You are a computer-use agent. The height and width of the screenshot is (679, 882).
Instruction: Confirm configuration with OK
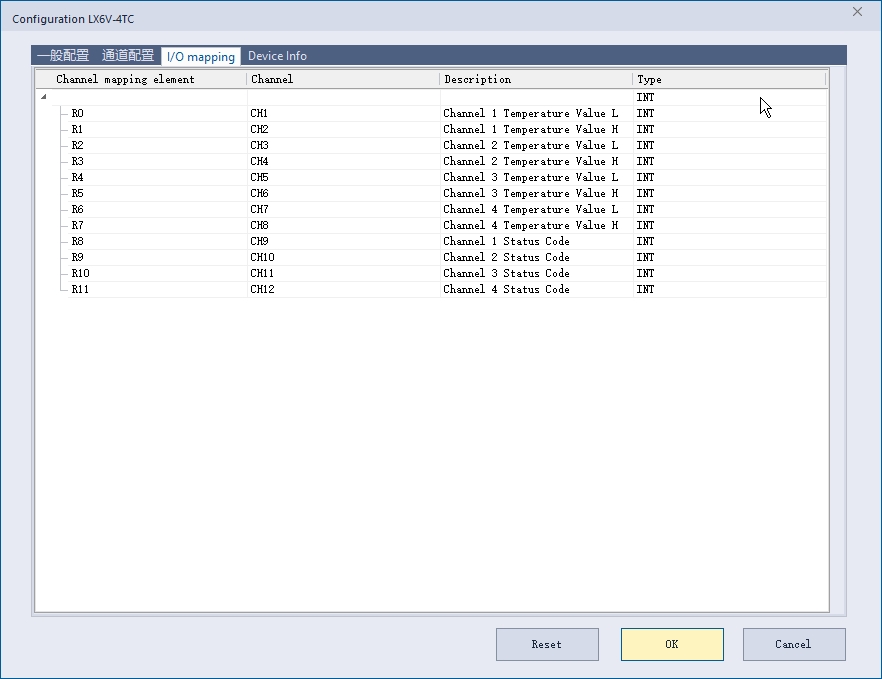point(672,644)
